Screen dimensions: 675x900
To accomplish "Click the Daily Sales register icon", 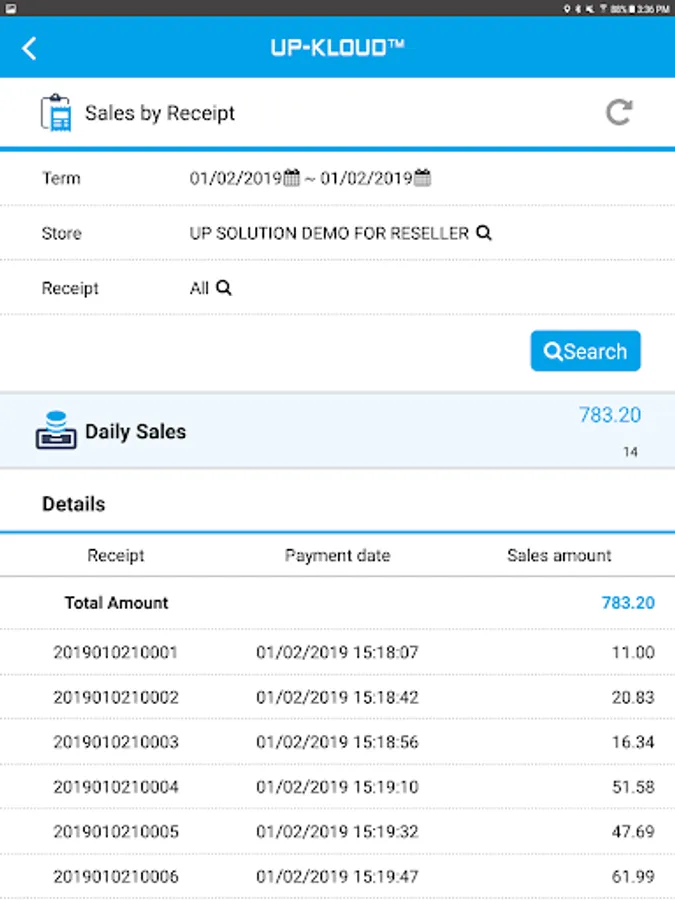I will (x=56, y=430).
